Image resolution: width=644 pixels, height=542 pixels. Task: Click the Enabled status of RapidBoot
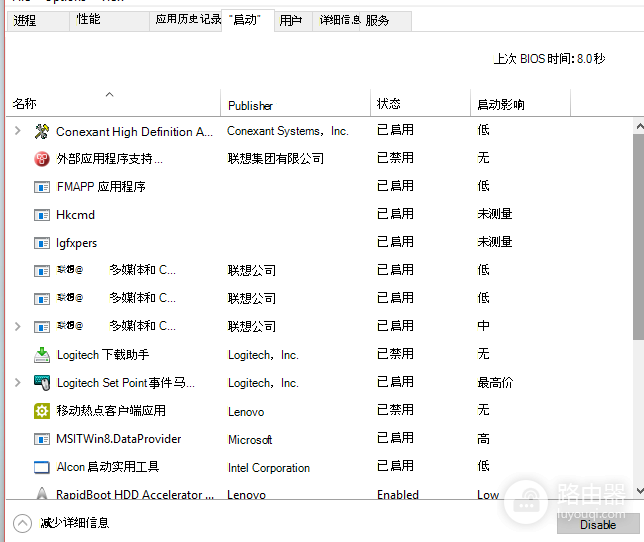[x=398, y=494]
